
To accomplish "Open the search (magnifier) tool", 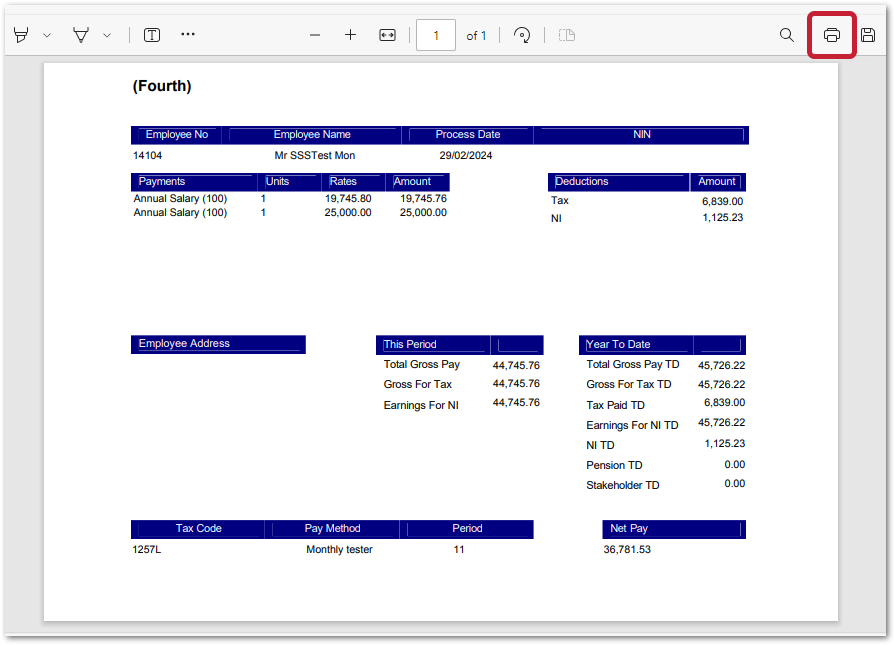I will tap(787, 35).
